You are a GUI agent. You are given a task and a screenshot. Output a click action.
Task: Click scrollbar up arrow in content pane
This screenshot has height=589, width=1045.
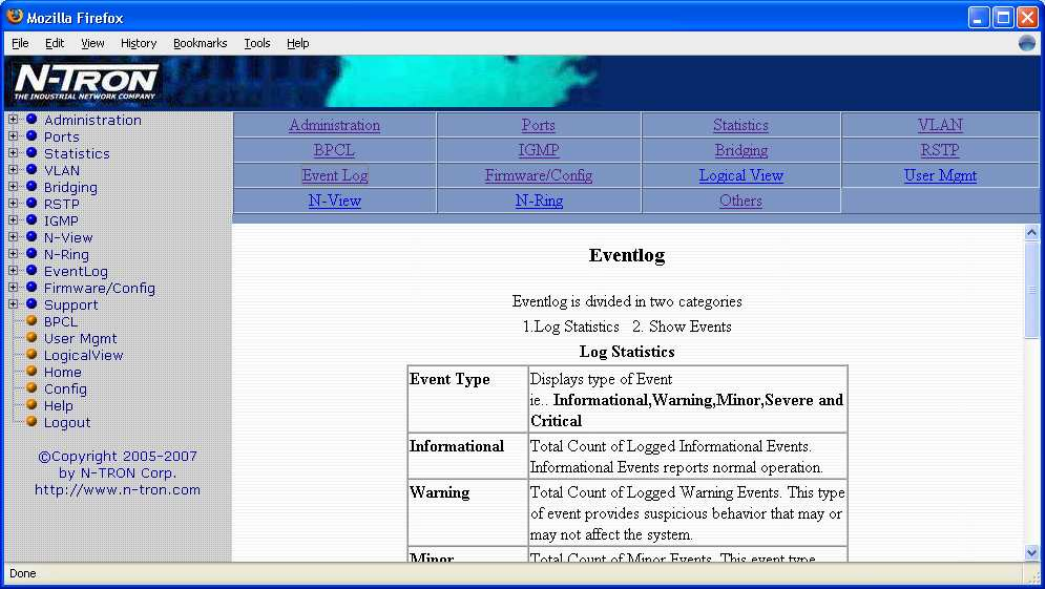(x=1032, y=233)
